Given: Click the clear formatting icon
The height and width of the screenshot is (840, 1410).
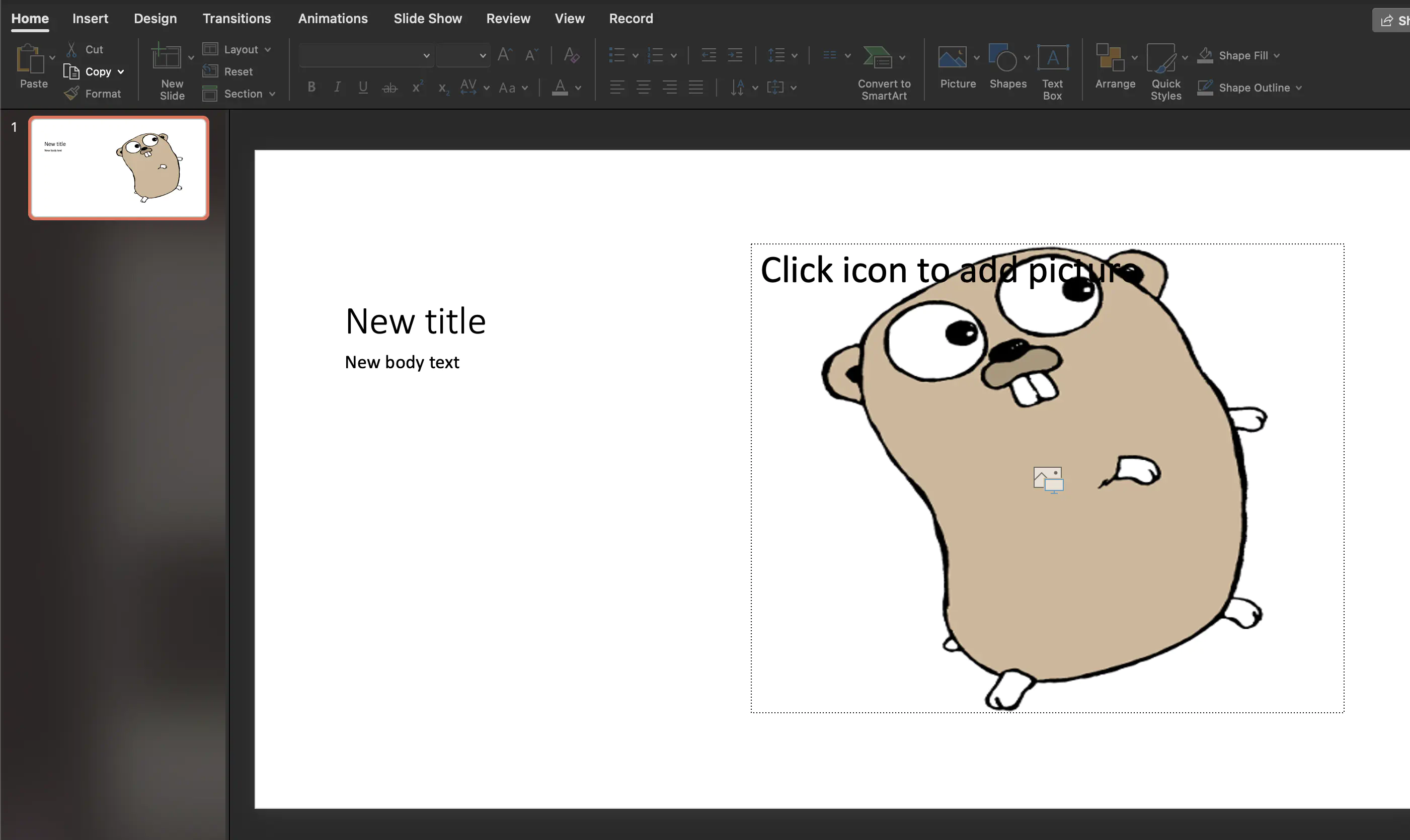Looking at the screenshot, I should click(571, 55).
